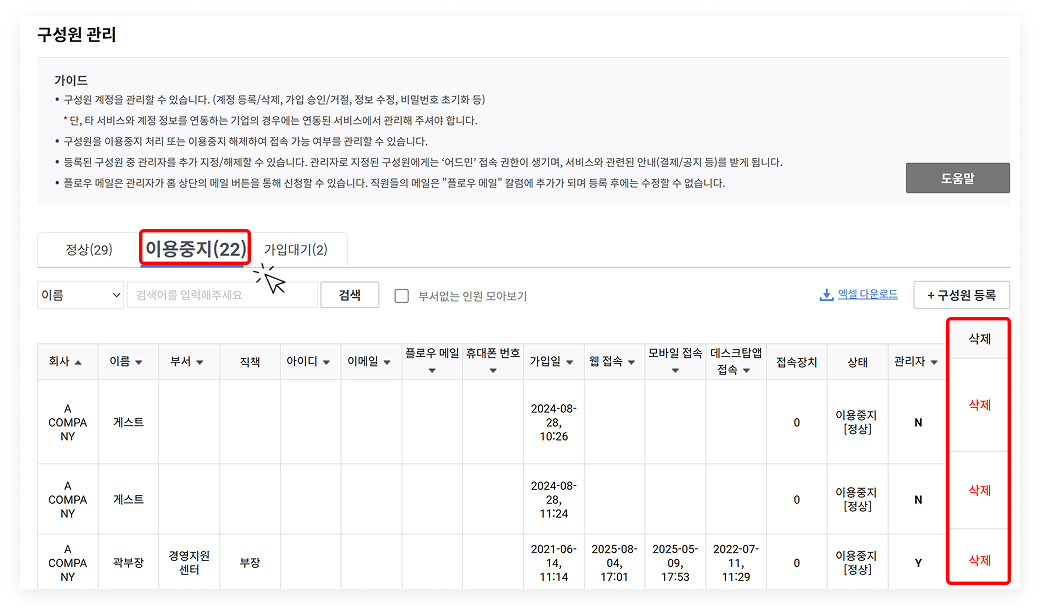This screenshot has width=1040, height=613.
Task: Check 부서없는 인원 모아보기 checkbox
Action: tap(402, 296)
